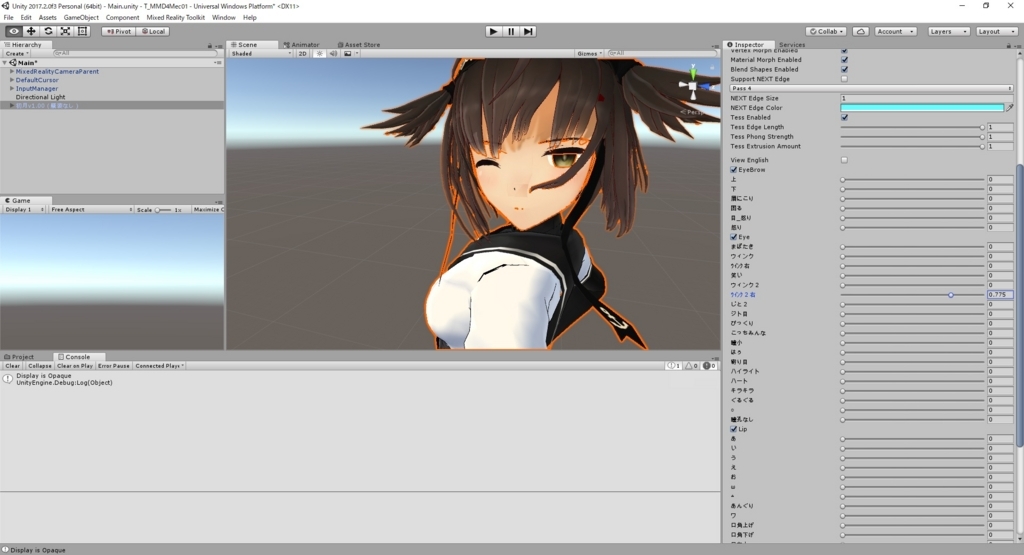Image resolution: width=1024 pixels, height=555 pixels.
Task: Click the Inspector panel lock icon
Action: 1008,45
